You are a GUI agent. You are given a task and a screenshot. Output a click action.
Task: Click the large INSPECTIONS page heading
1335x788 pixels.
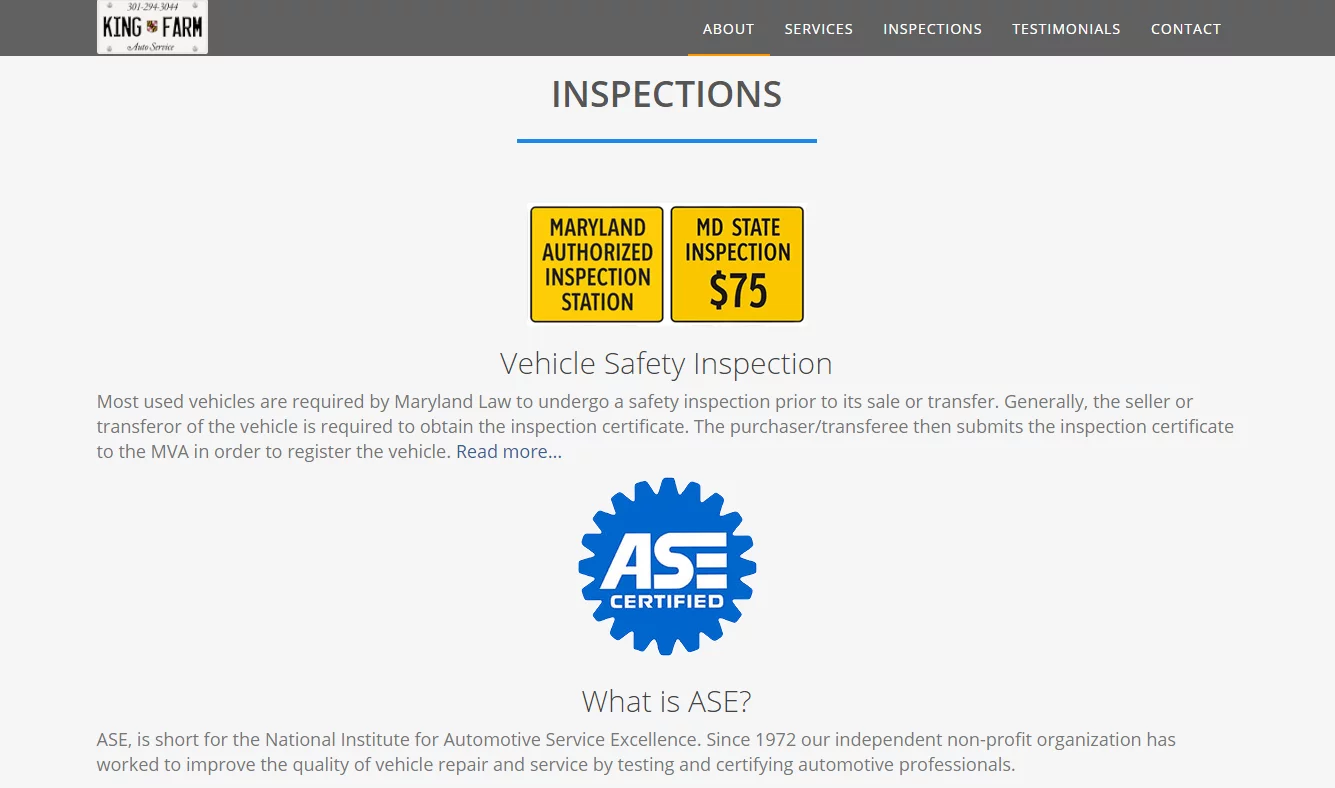coord(667,94)
